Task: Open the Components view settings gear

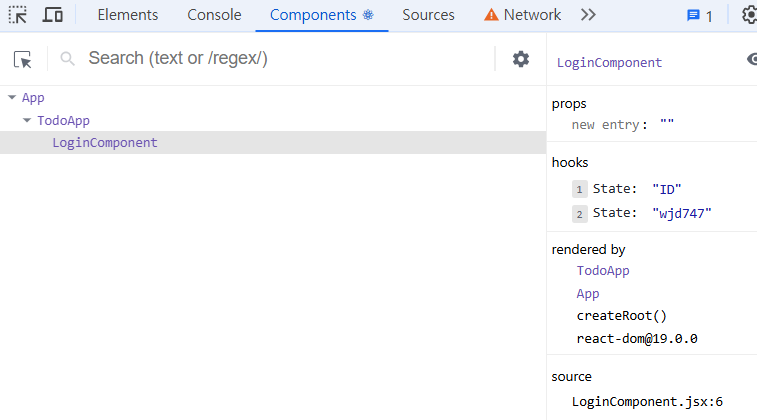Action: (x=521, y=59)
